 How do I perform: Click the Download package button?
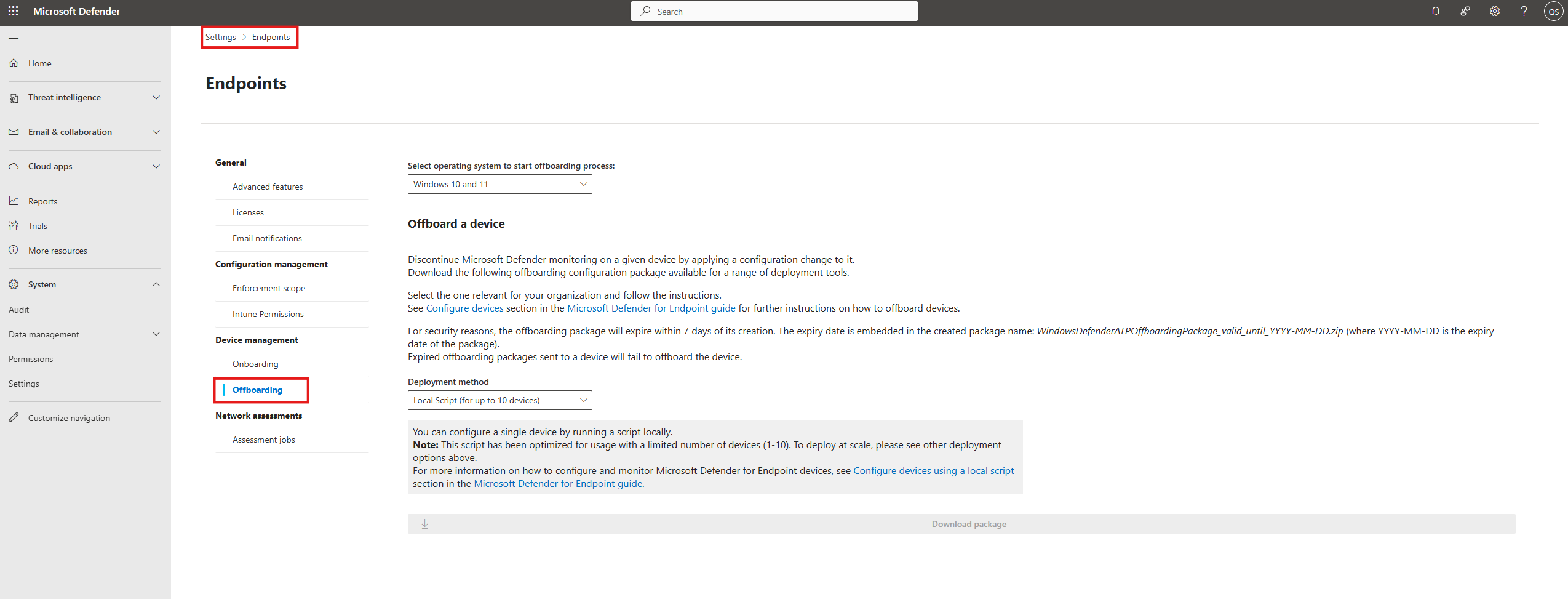pyautogui.click(x=961, y=524)
